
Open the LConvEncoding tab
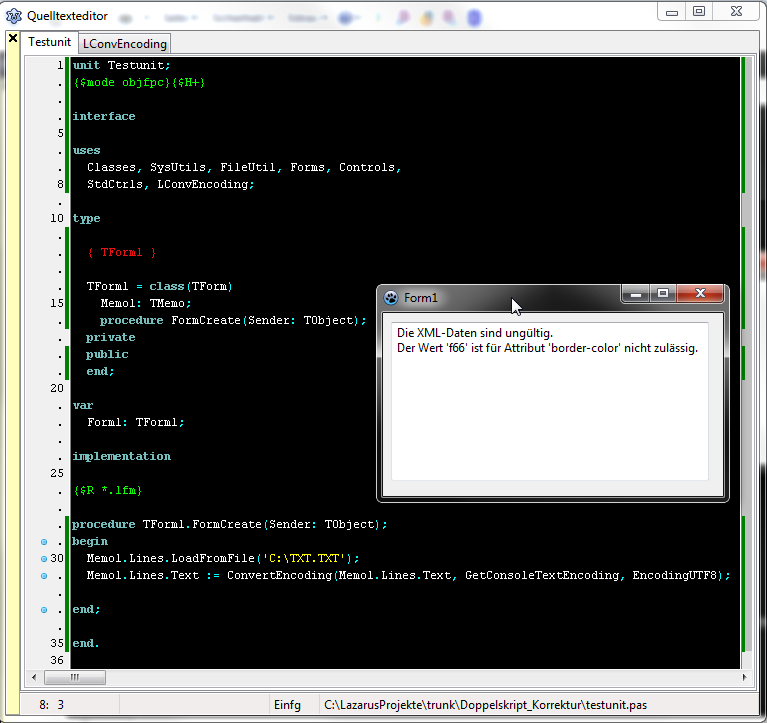pos(125,43)
